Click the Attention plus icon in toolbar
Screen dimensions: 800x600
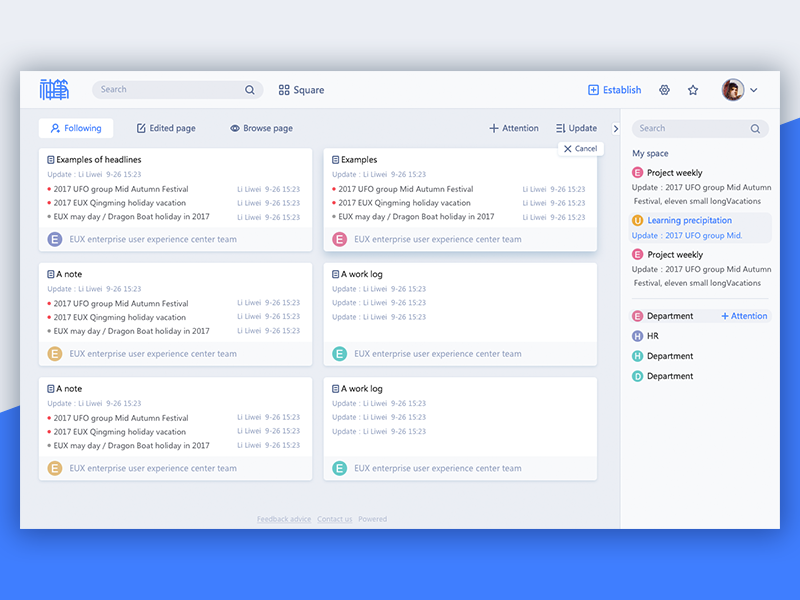click(x=496, y=128)
